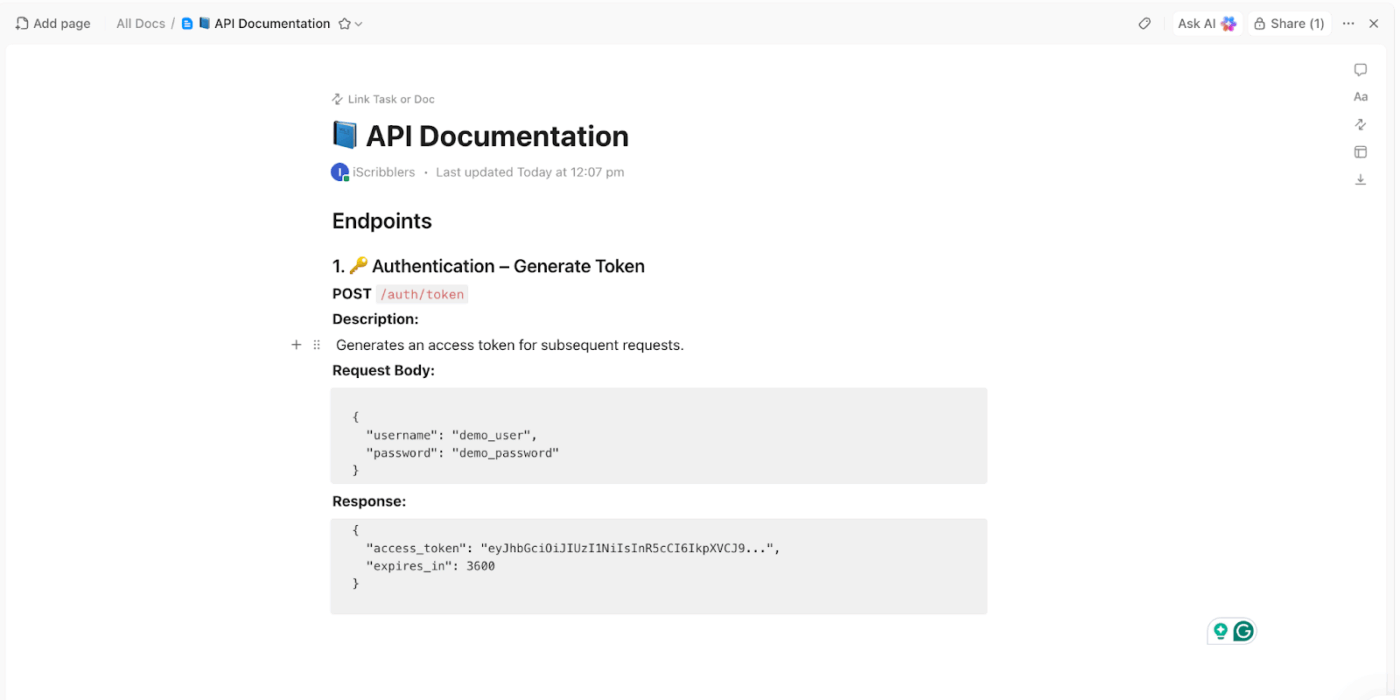Click the download export icon
The image size is (1400, 700).
pyautogui.click(x=1360, y=180)
